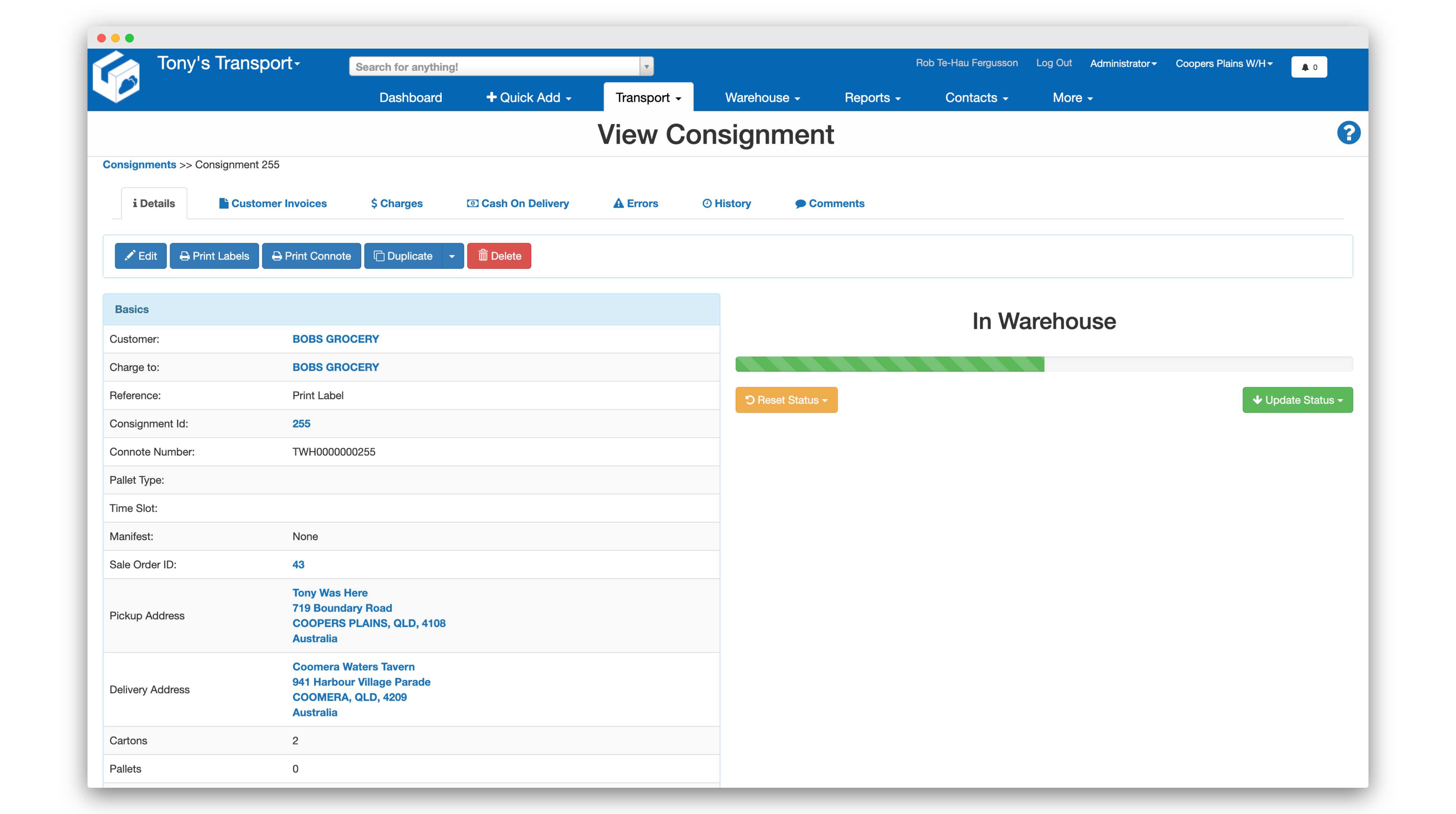This screenshot has width=1456, height=814.
Task: Open the Warehouse menu
Action: 762,98
